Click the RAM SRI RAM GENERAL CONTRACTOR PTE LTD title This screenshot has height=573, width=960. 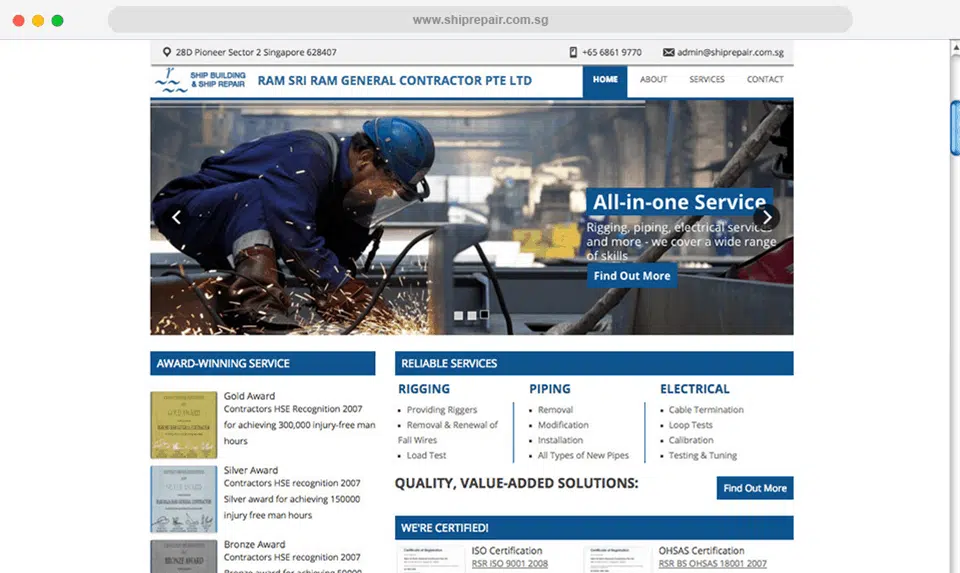click(395, 80)
